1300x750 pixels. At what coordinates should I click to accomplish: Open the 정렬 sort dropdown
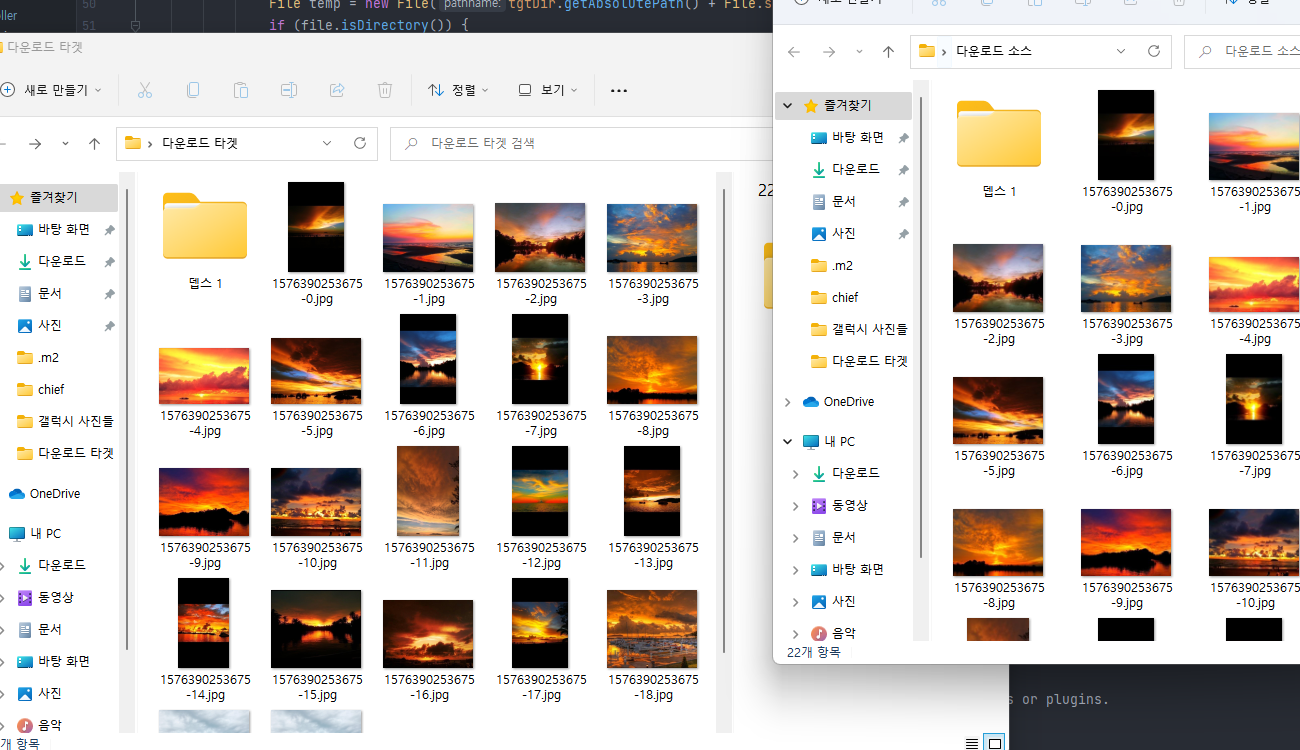(x=458, y=90)
